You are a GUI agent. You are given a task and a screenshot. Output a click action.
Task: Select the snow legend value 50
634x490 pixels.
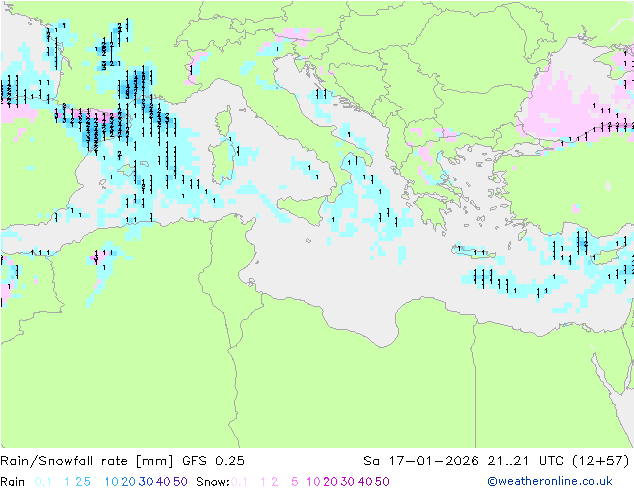382,482
